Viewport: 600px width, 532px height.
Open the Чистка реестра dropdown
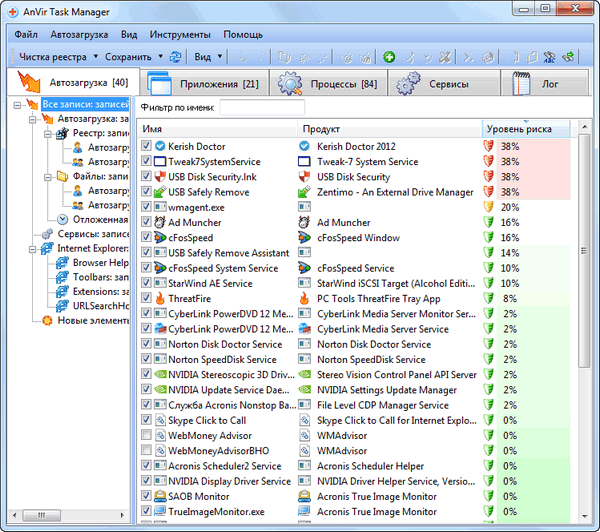tap(55, 57)
